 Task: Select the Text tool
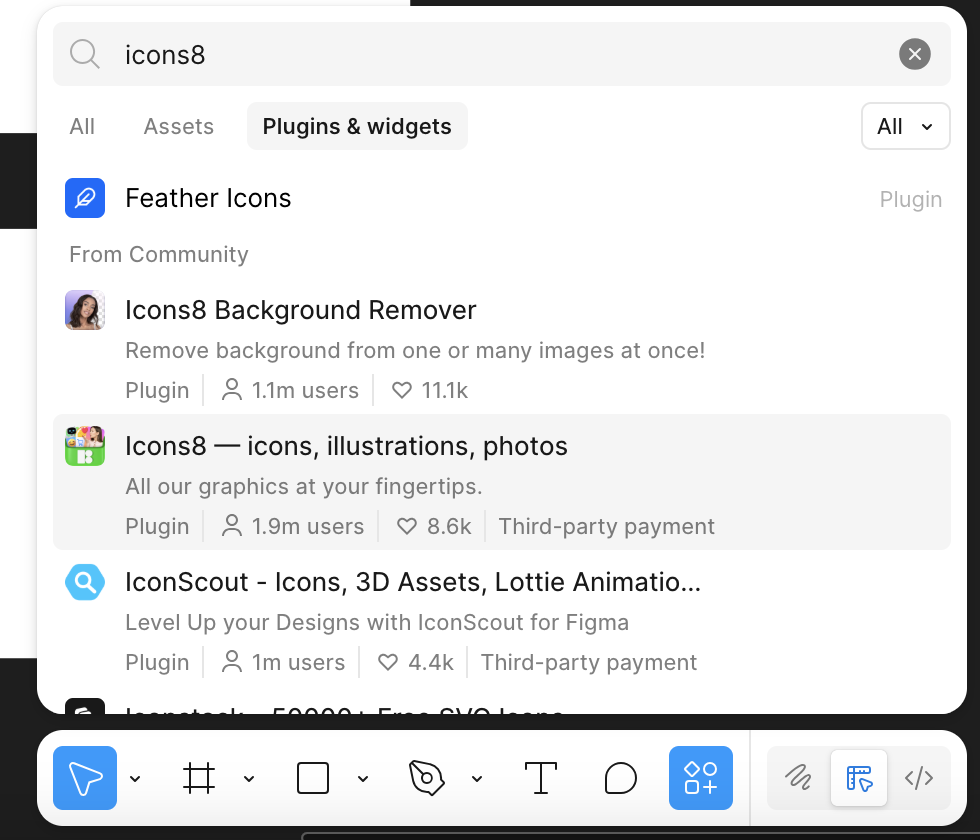click(x=541, y=778)
